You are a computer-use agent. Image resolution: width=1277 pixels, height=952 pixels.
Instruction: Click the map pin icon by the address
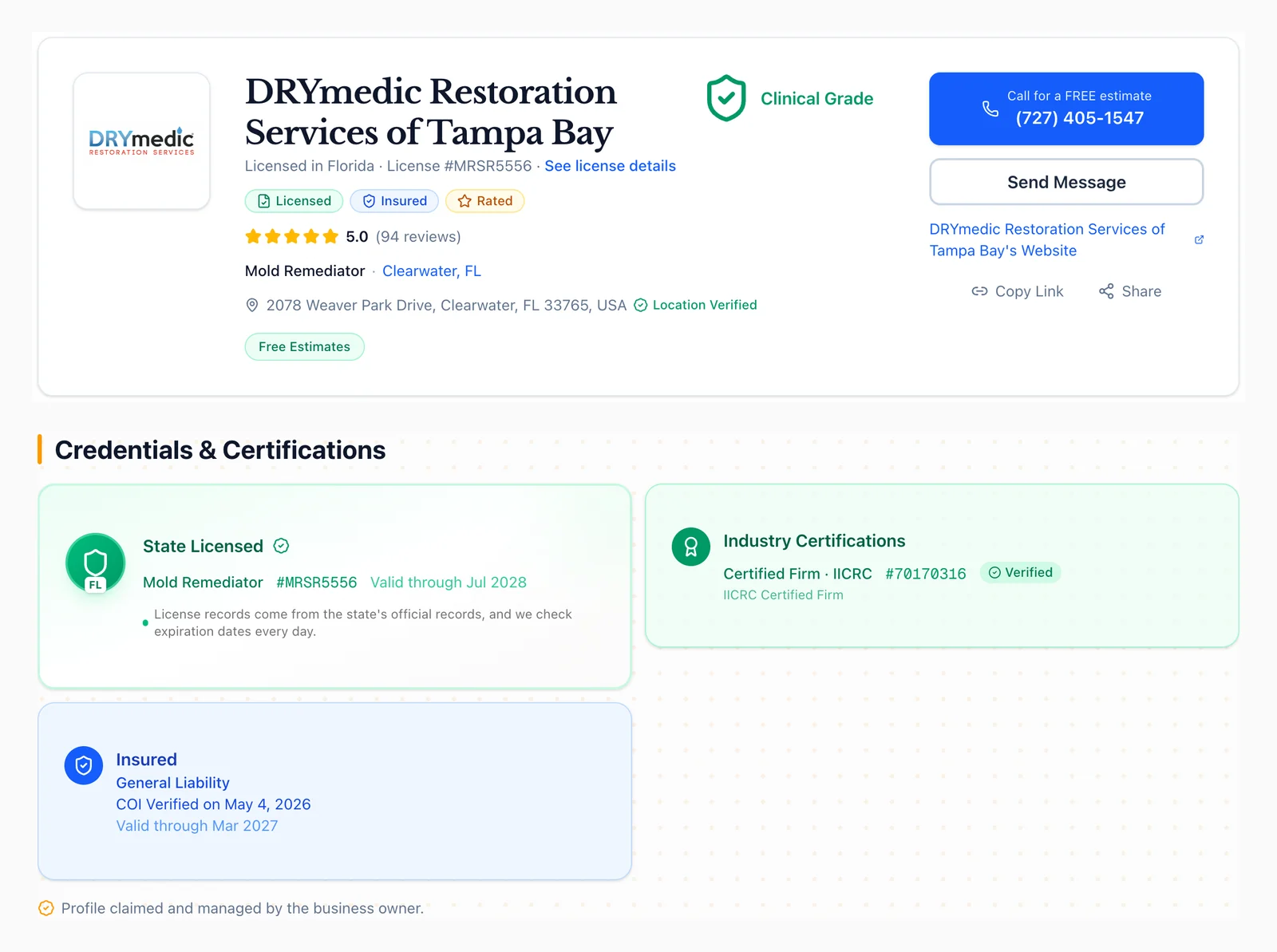252,305
